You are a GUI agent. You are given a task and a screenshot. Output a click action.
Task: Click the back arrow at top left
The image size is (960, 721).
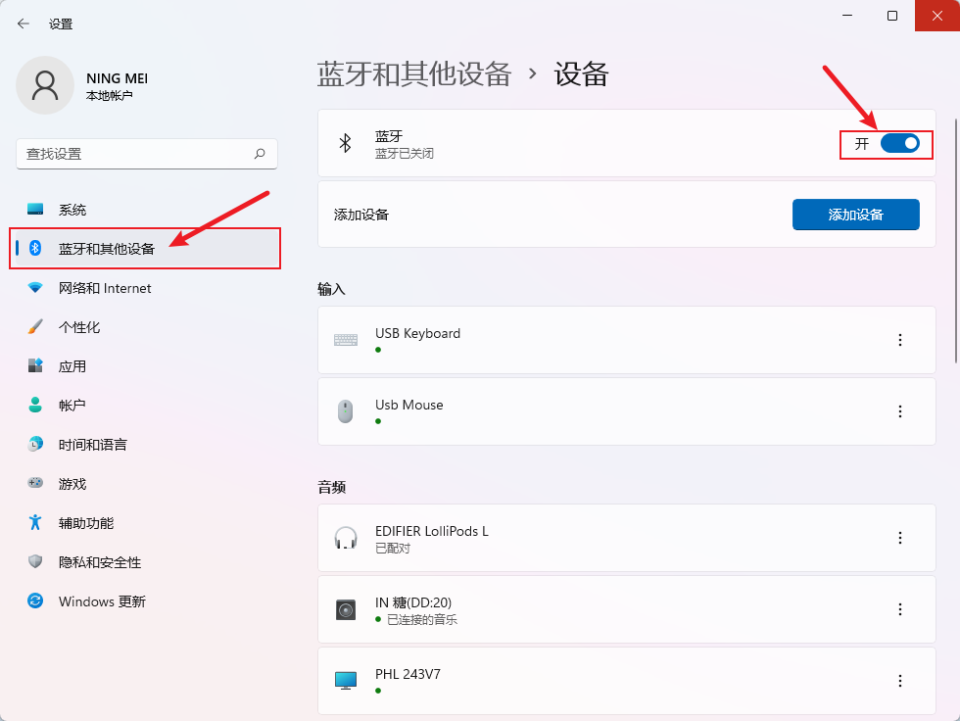22,22
